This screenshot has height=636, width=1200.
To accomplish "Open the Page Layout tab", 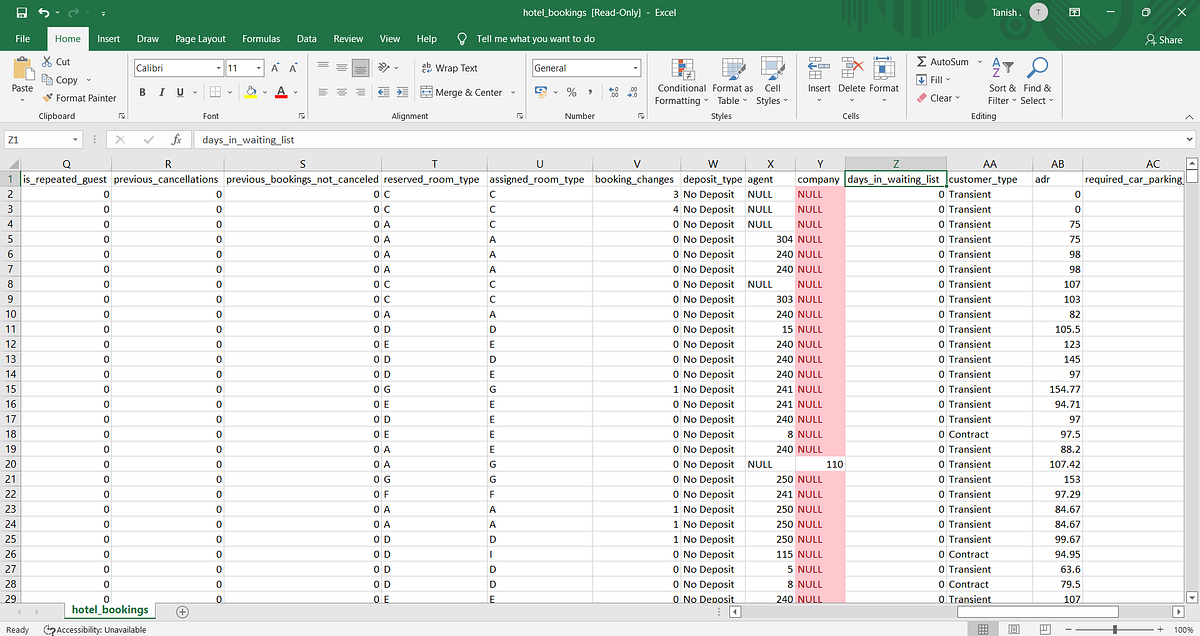I will click(x=200, y=38).
